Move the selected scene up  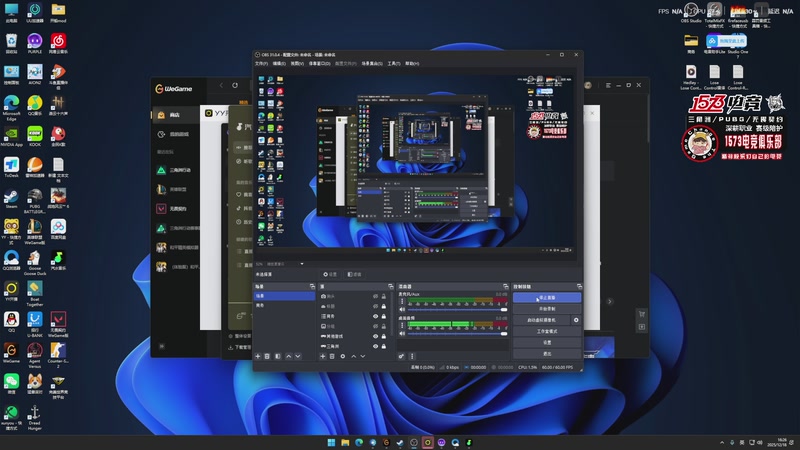point(288,356)
